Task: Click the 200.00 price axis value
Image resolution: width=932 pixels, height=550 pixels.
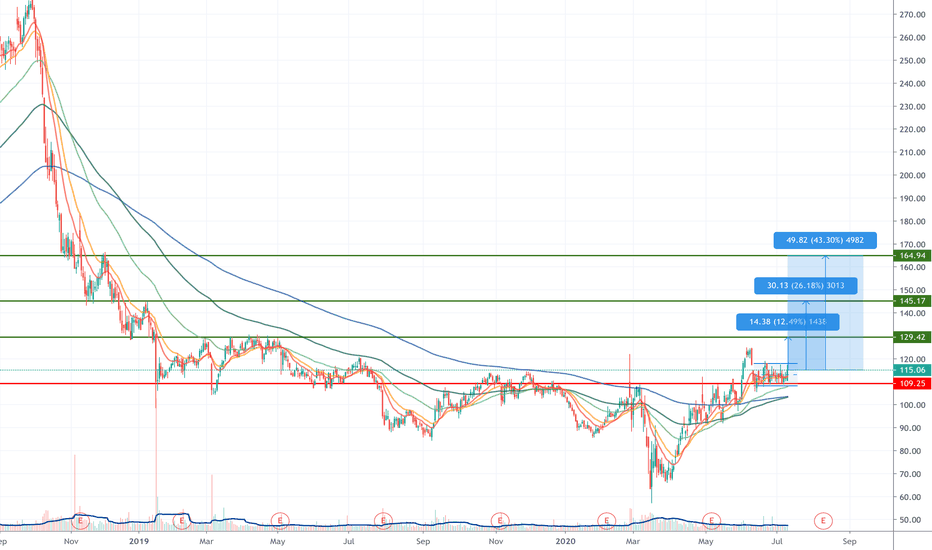Action: click(912, 175)
